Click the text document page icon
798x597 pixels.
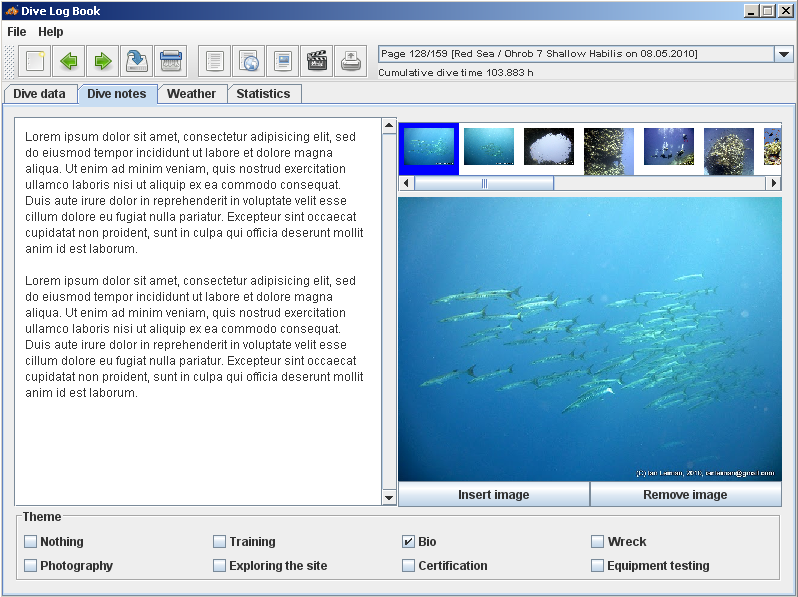[x=214, y=61]
